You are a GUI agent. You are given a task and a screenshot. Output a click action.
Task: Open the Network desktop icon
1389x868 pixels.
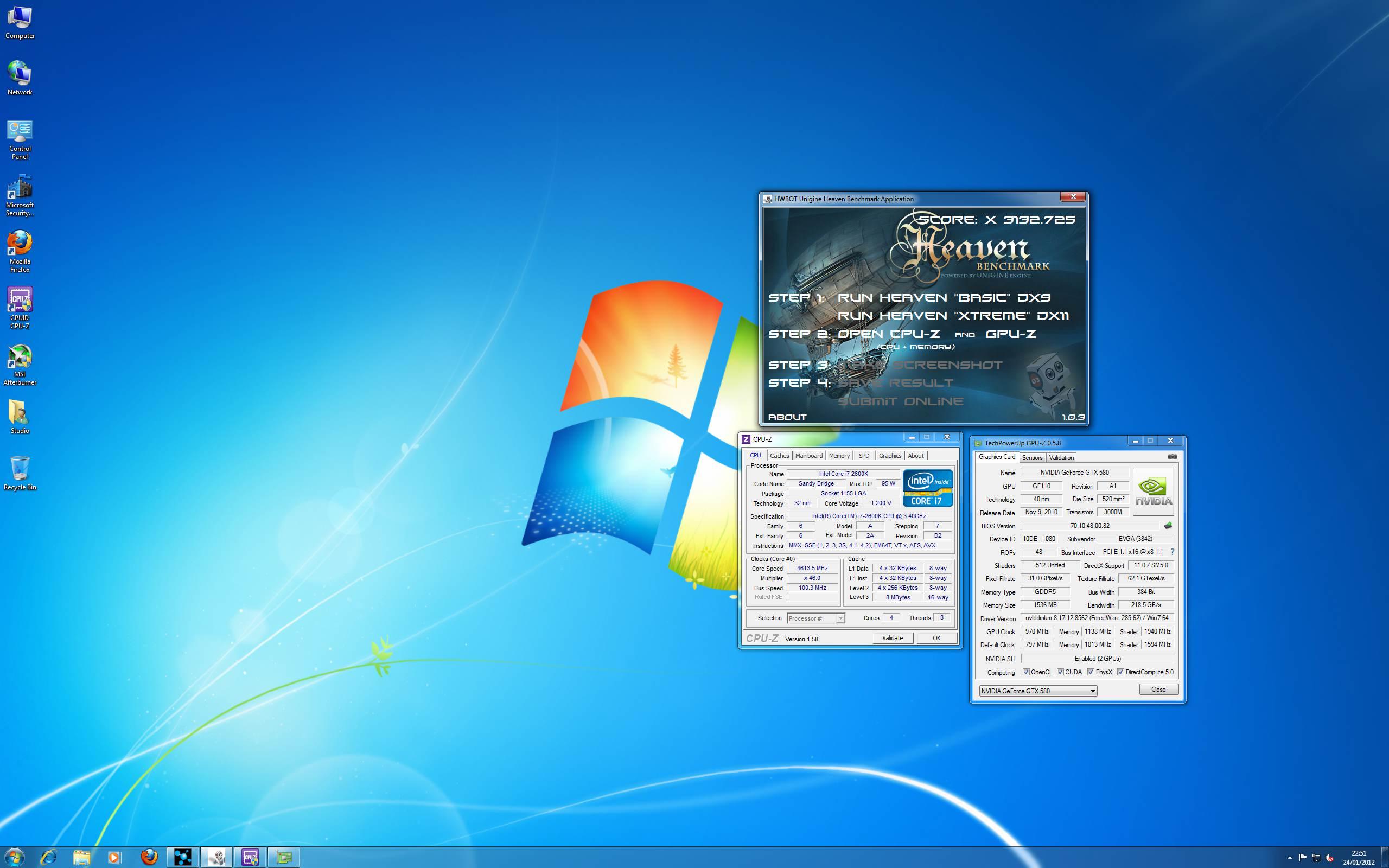tap(20, 78)
